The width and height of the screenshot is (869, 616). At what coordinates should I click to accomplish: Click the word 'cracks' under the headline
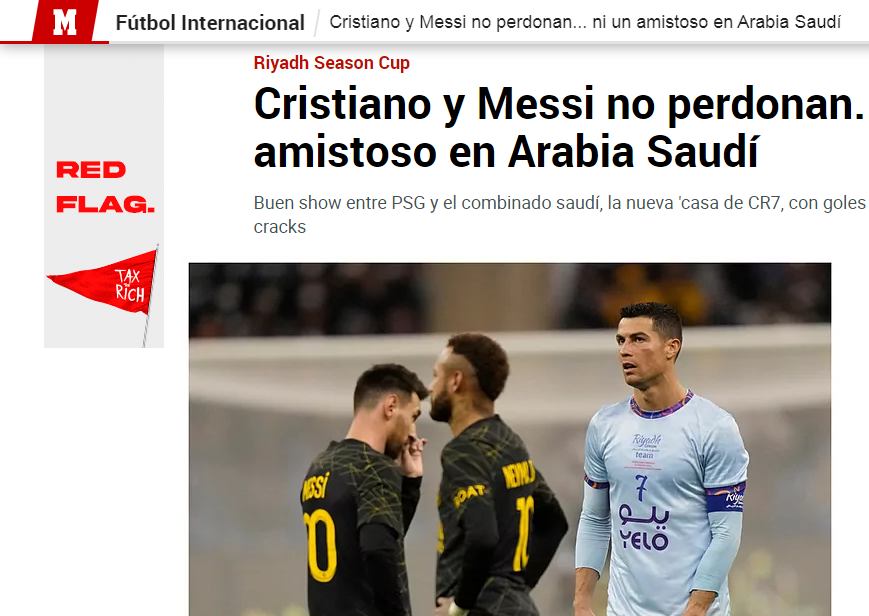[x=279, y=227]
